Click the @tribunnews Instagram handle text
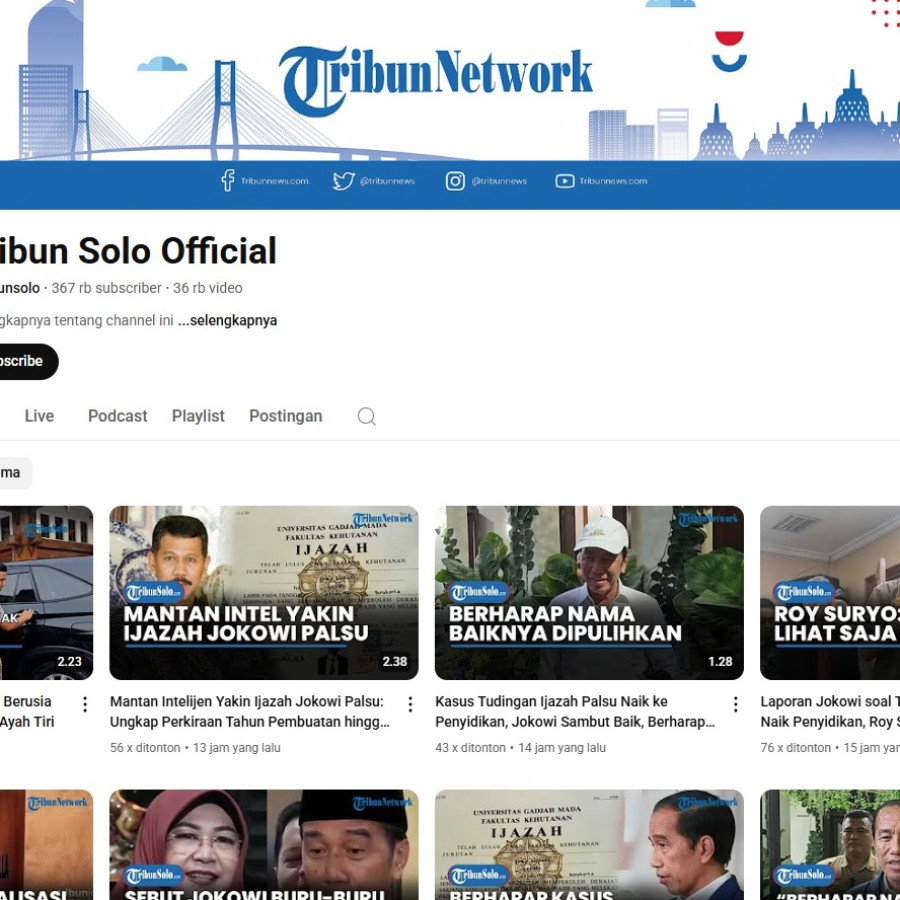Screen dimensions: 900x900 point(499,181)
